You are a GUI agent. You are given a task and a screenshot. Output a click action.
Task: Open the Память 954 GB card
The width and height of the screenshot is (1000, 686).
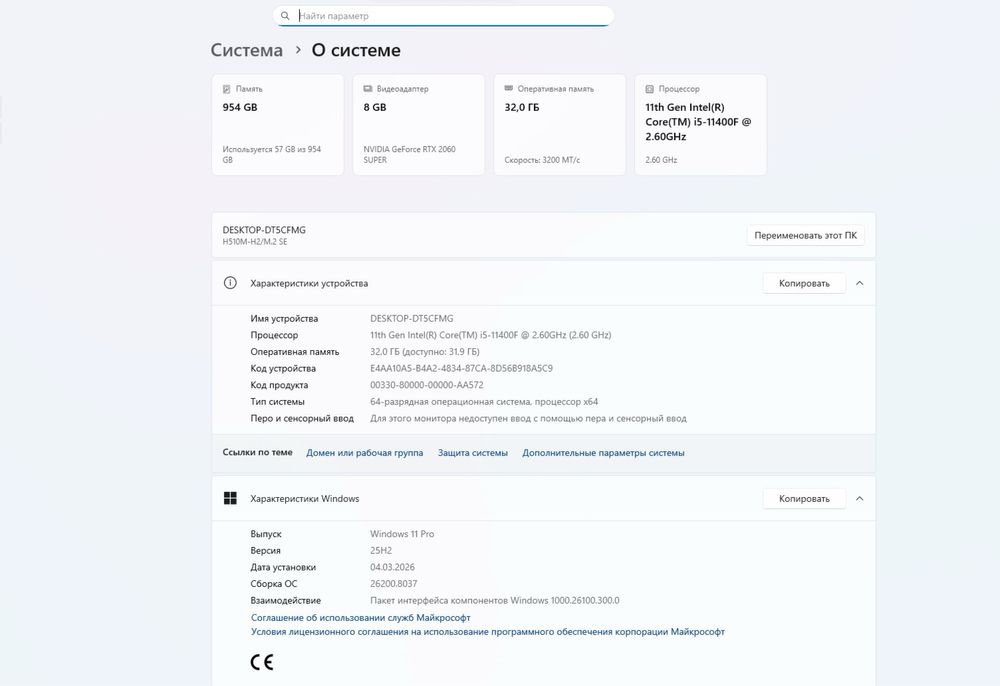click(x=277, y=124)
